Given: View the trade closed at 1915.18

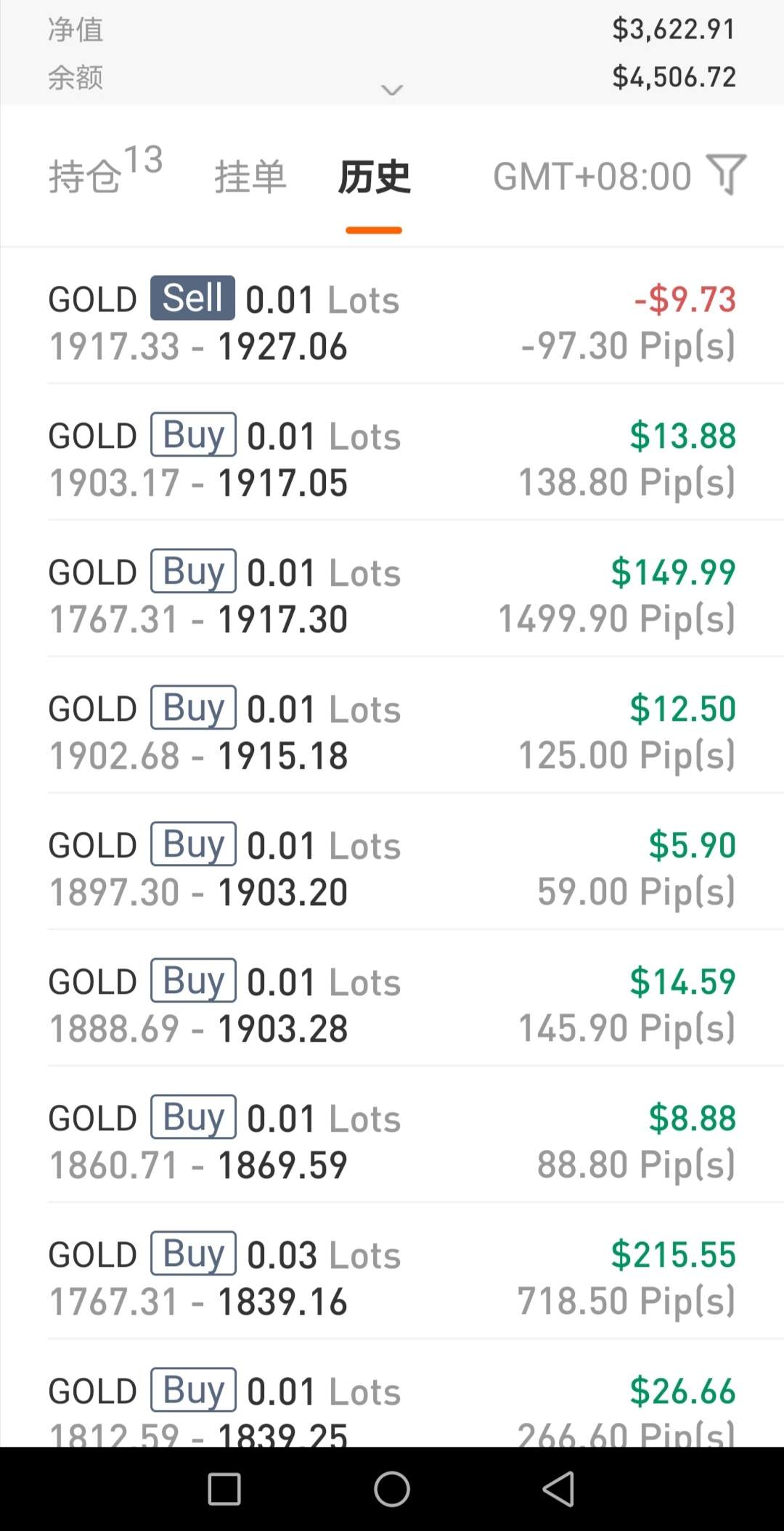Looking at the screenshot, I should 392,731.
